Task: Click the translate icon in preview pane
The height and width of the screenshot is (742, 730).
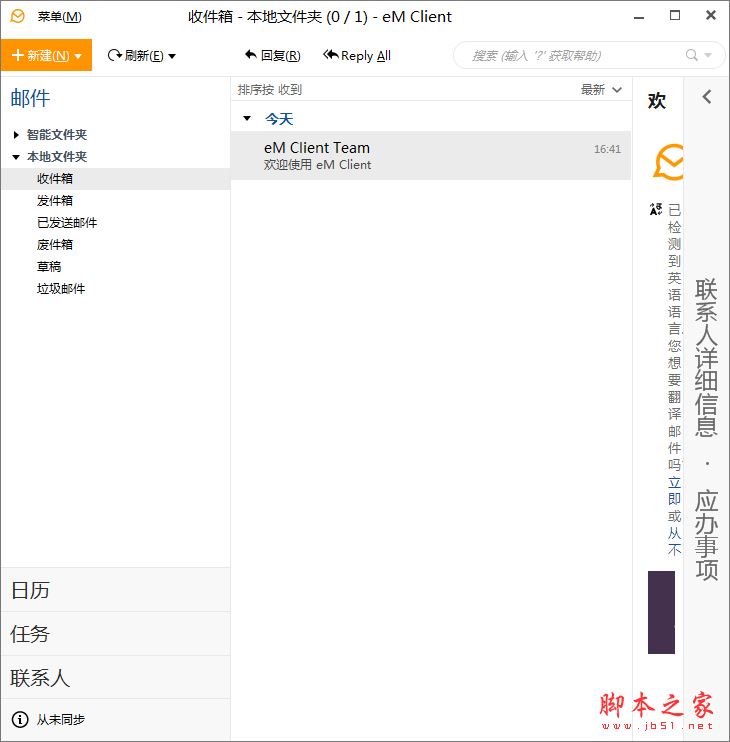Action: 655,209
